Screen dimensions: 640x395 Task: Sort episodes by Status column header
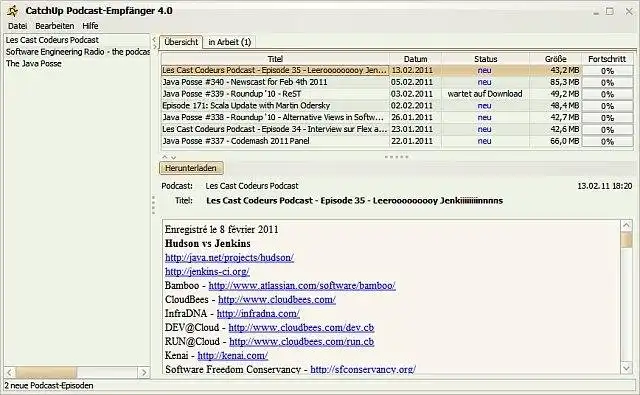point(485,59)
